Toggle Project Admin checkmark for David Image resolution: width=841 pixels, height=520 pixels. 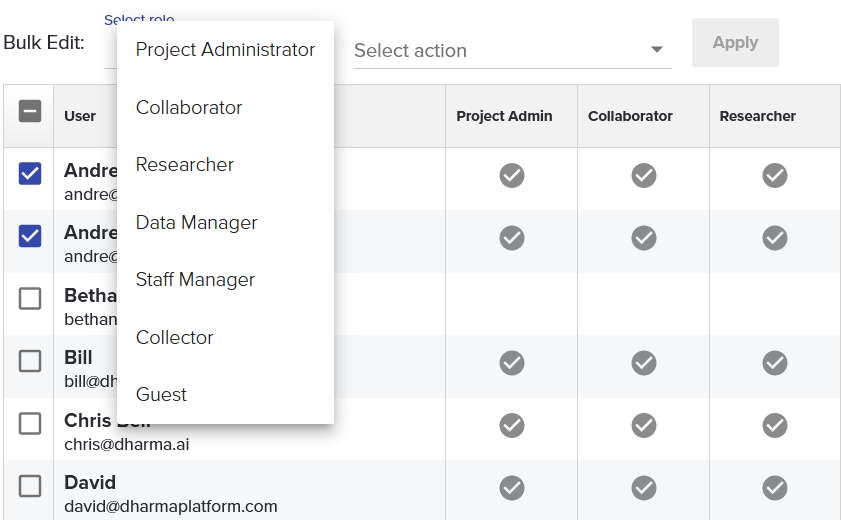(512, 488)
